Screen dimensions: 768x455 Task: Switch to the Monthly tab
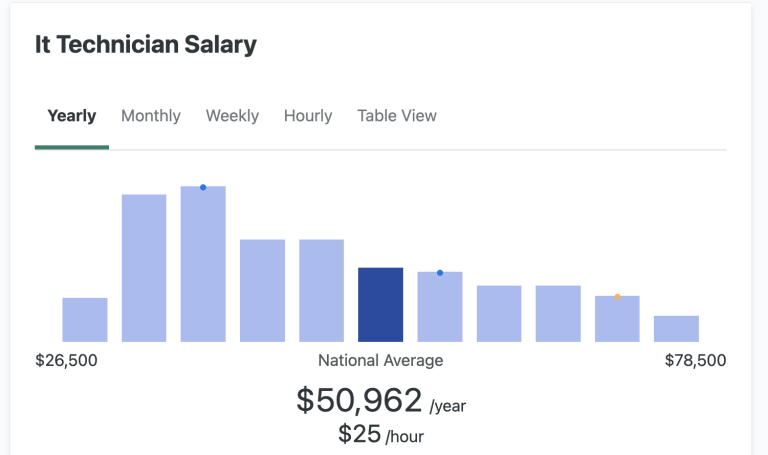[x=151, y=116]
